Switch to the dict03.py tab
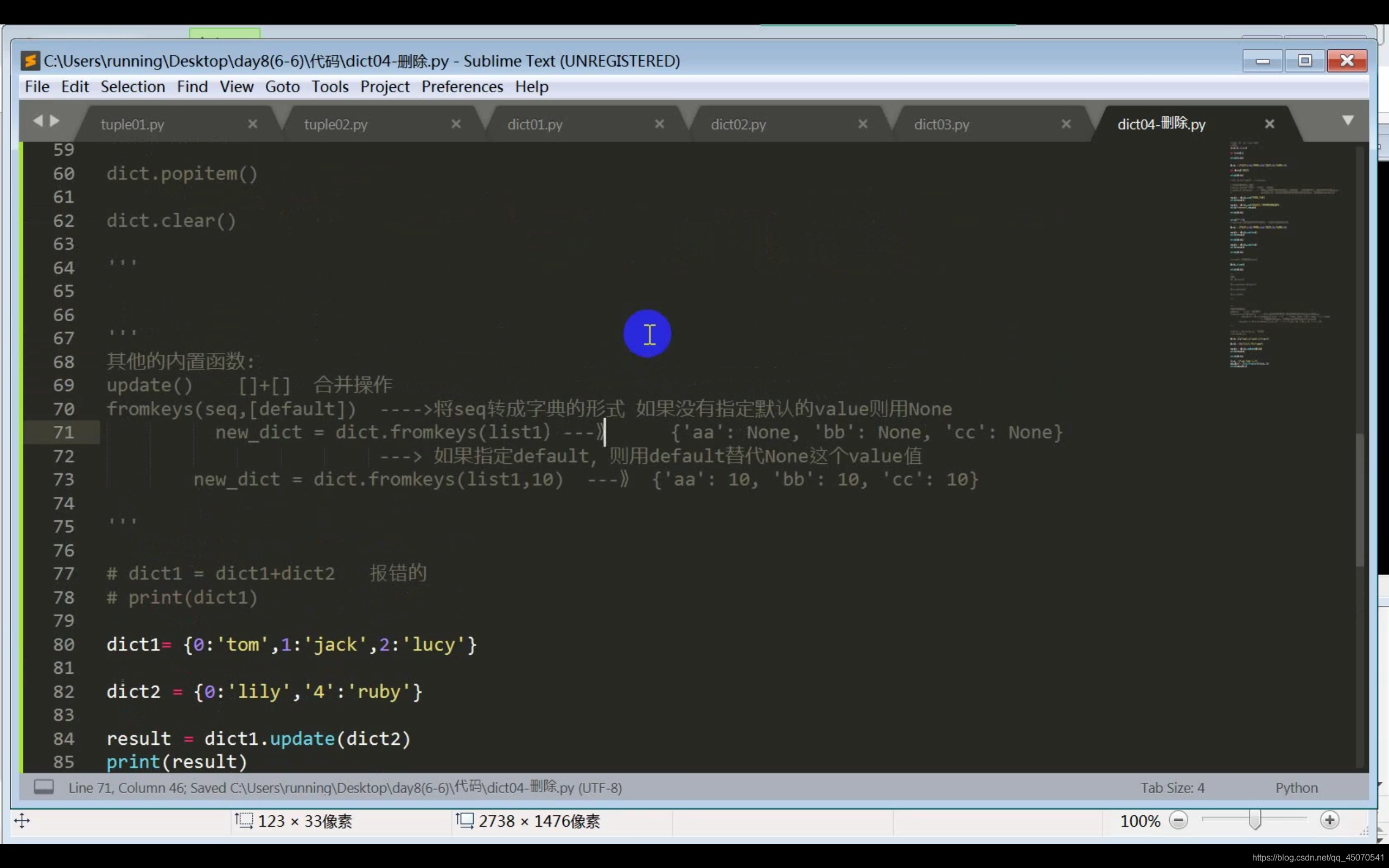This screenshot has width=1389, height=868. click(941, 125)
